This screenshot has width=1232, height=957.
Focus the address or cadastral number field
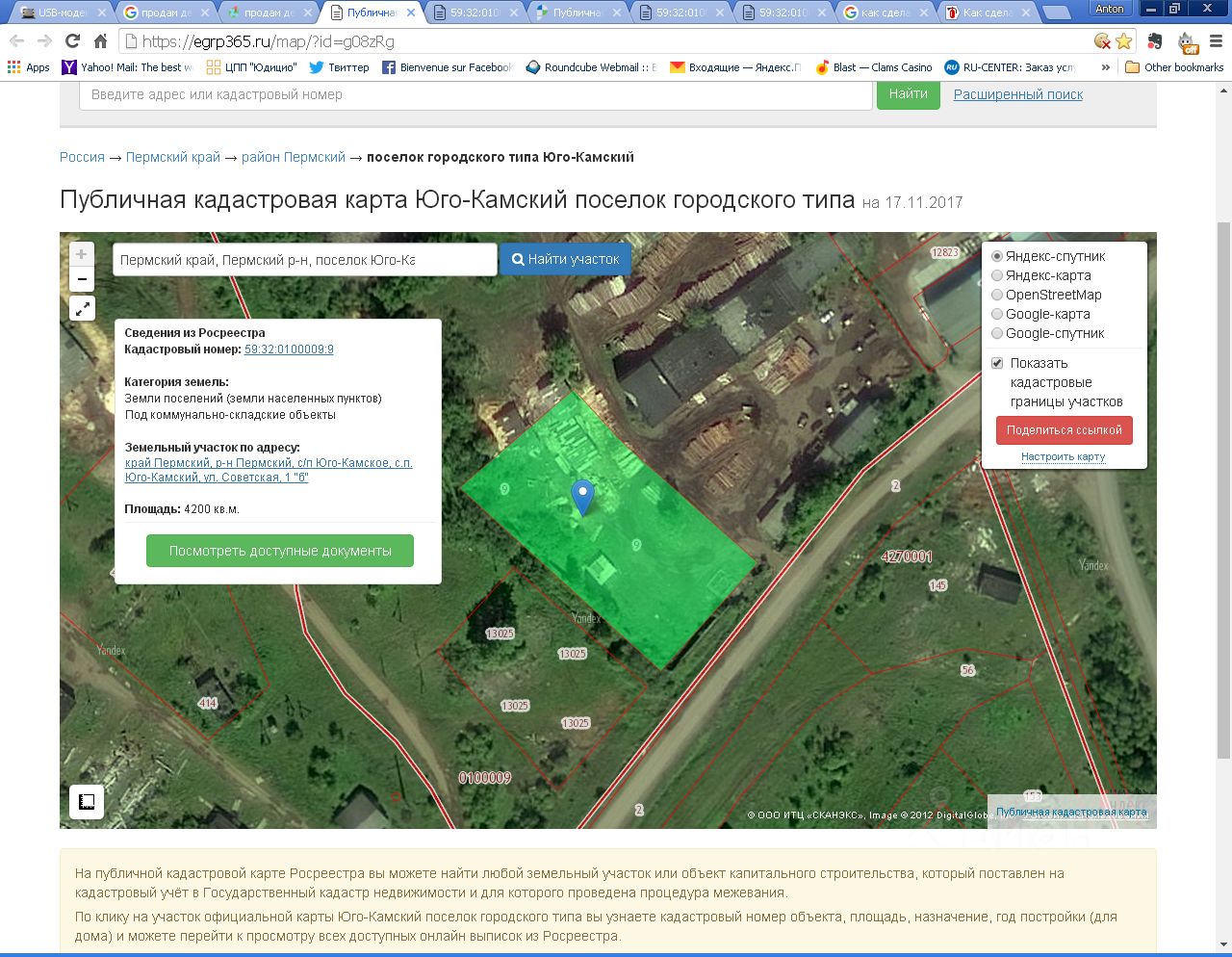click(476, 94)
